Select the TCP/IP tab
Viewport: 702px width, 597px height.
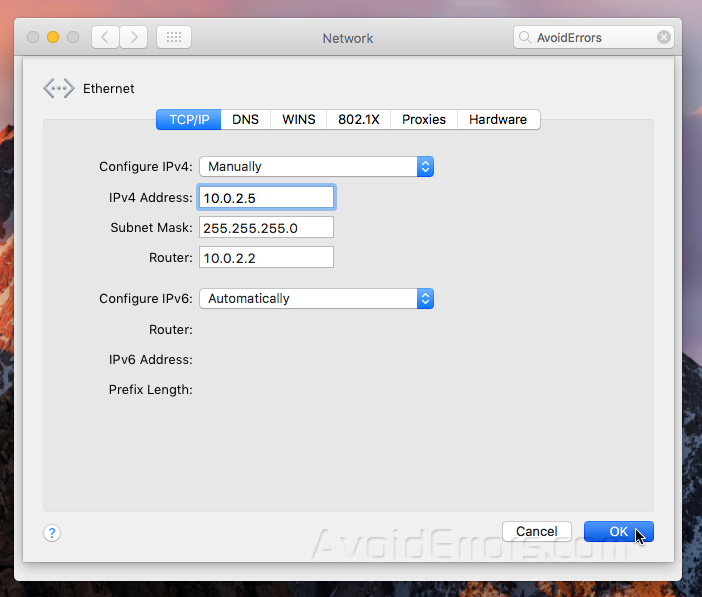188,119
